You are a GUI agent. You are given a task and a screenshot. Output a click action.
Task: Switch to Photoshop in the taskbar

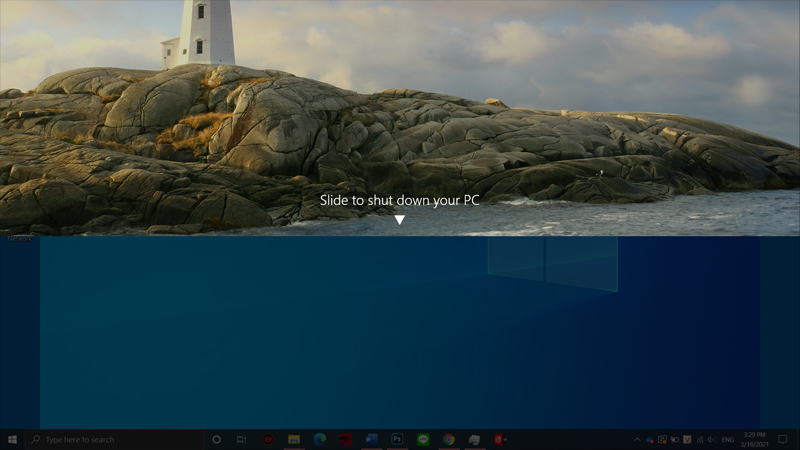[397, 439]
